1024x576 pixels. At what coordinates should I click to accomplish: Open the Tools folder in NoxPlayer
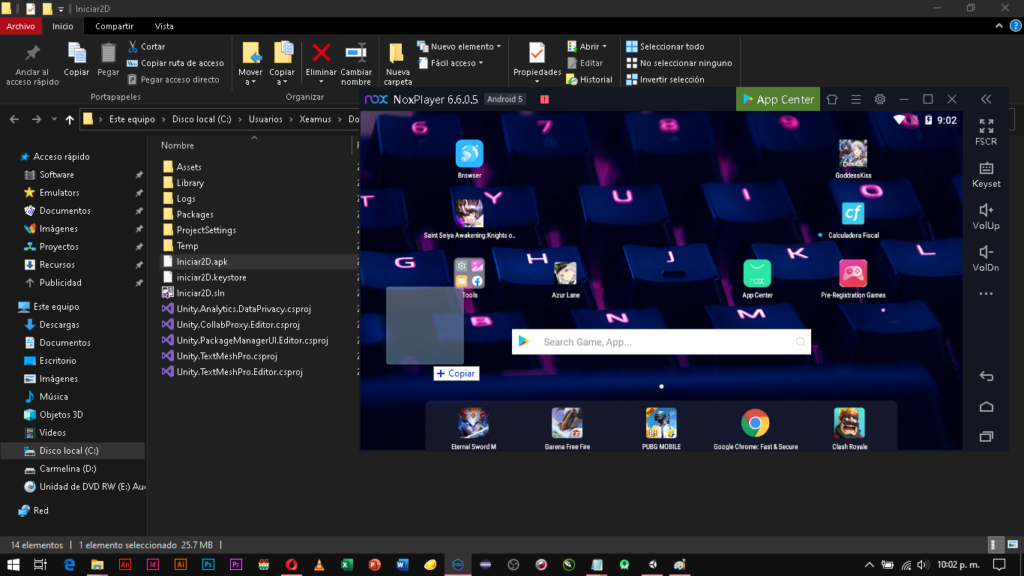click(x=469, y=273)
